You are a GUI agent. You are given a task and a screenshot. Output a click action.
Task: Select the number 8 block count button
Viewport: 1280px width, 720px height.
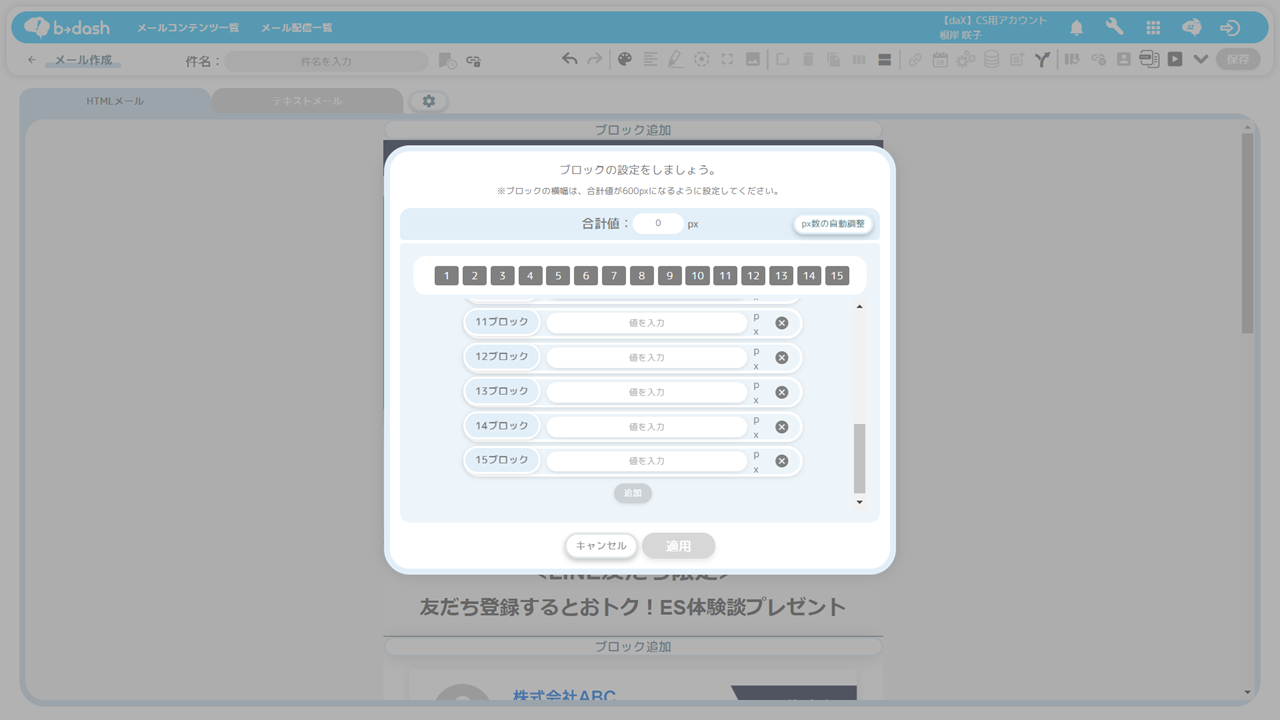tap(642, 276)
